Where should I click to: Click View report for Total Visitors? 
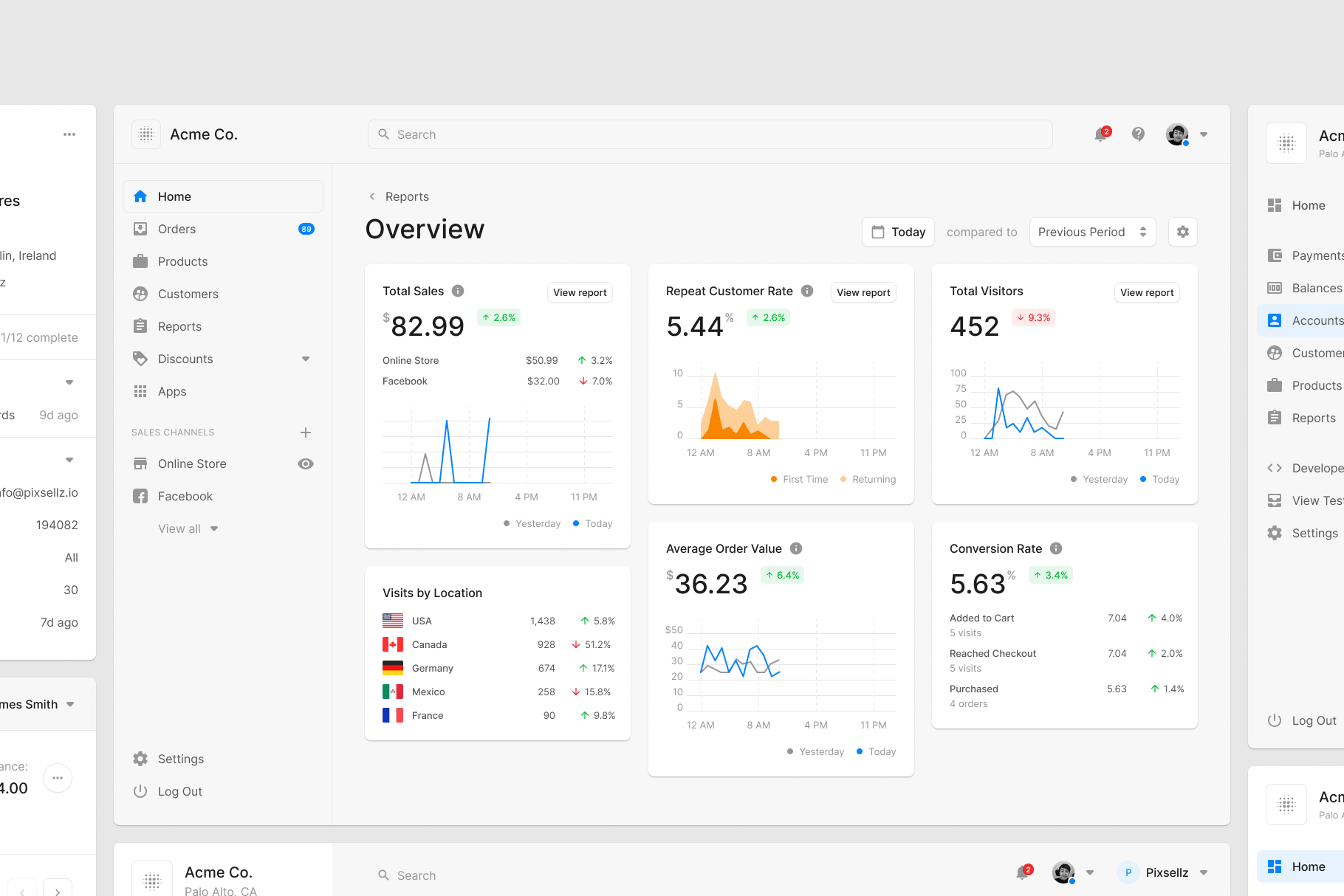pyautogui.click(x=1146, y=292)
